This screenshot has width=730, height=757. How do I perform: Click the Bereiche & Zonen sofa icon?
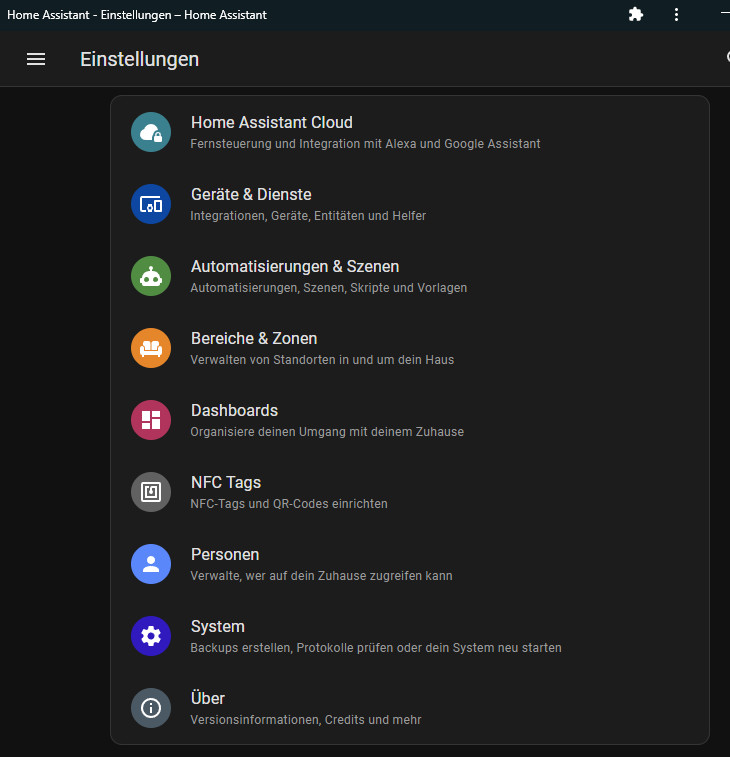click(x=151, y=348)
